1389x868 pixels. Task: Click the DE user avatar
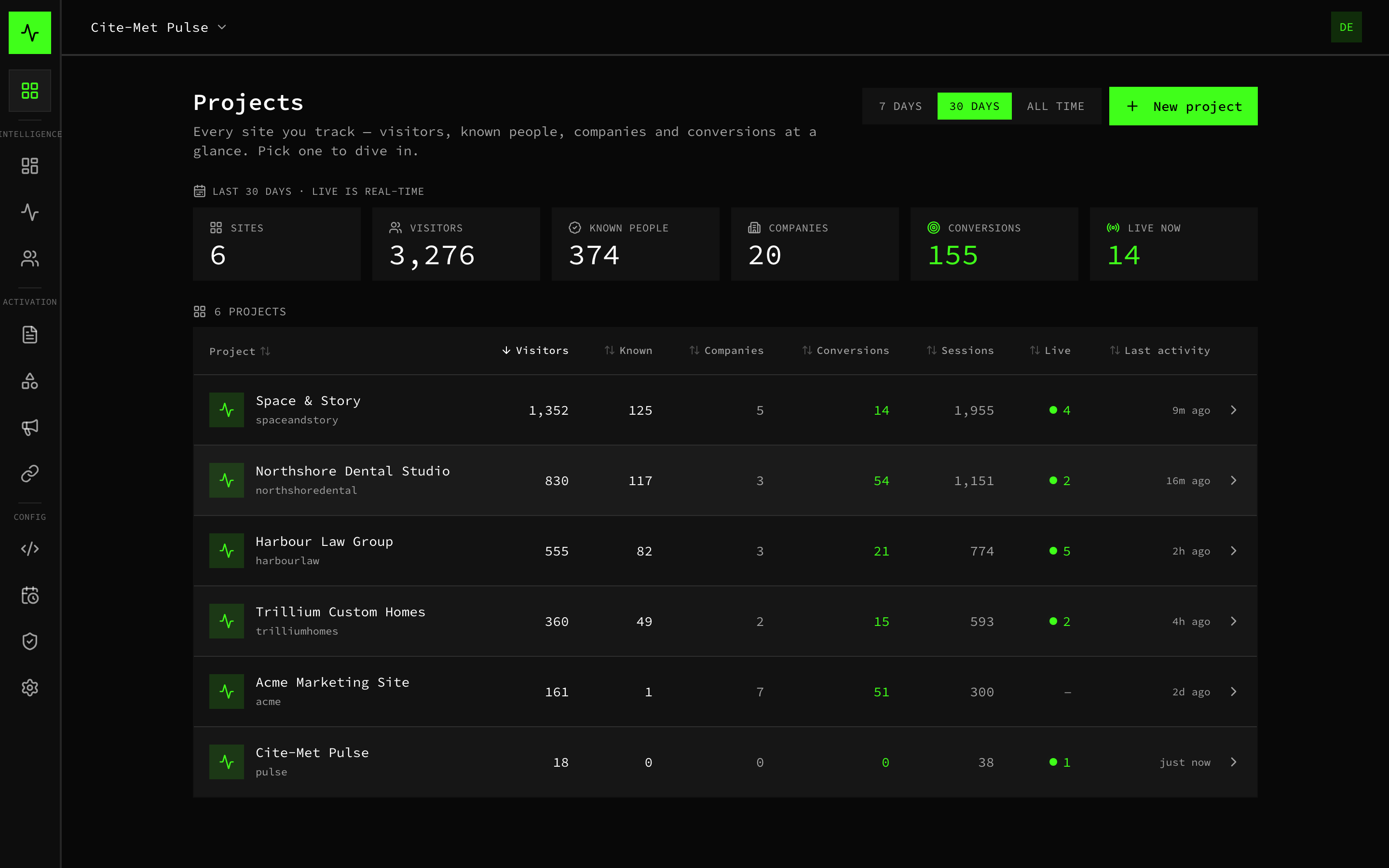[x=1346, y=27]
